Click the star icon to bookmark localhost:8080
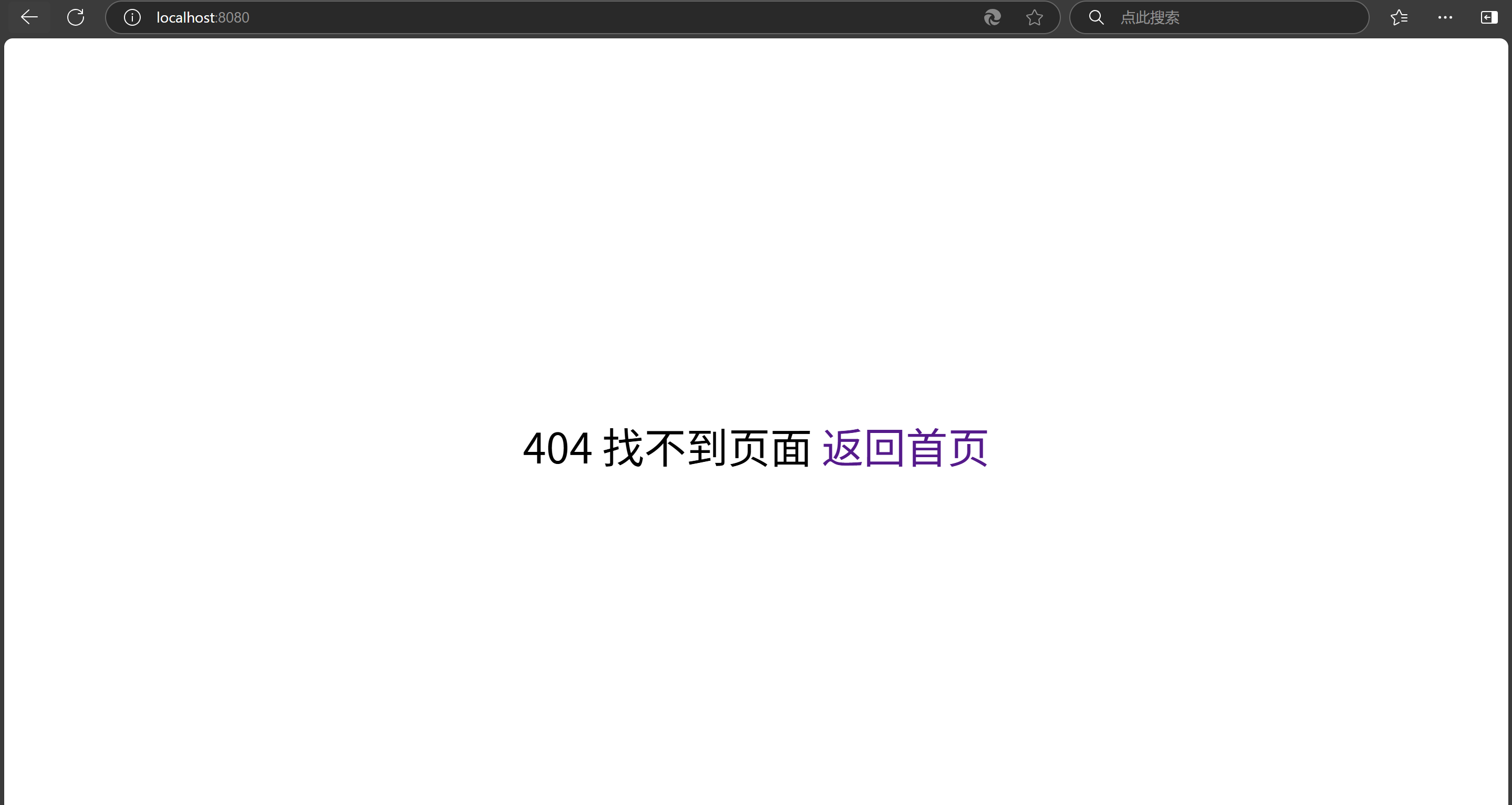Viewport: 1512px width, 805px height. point(1035,17)
